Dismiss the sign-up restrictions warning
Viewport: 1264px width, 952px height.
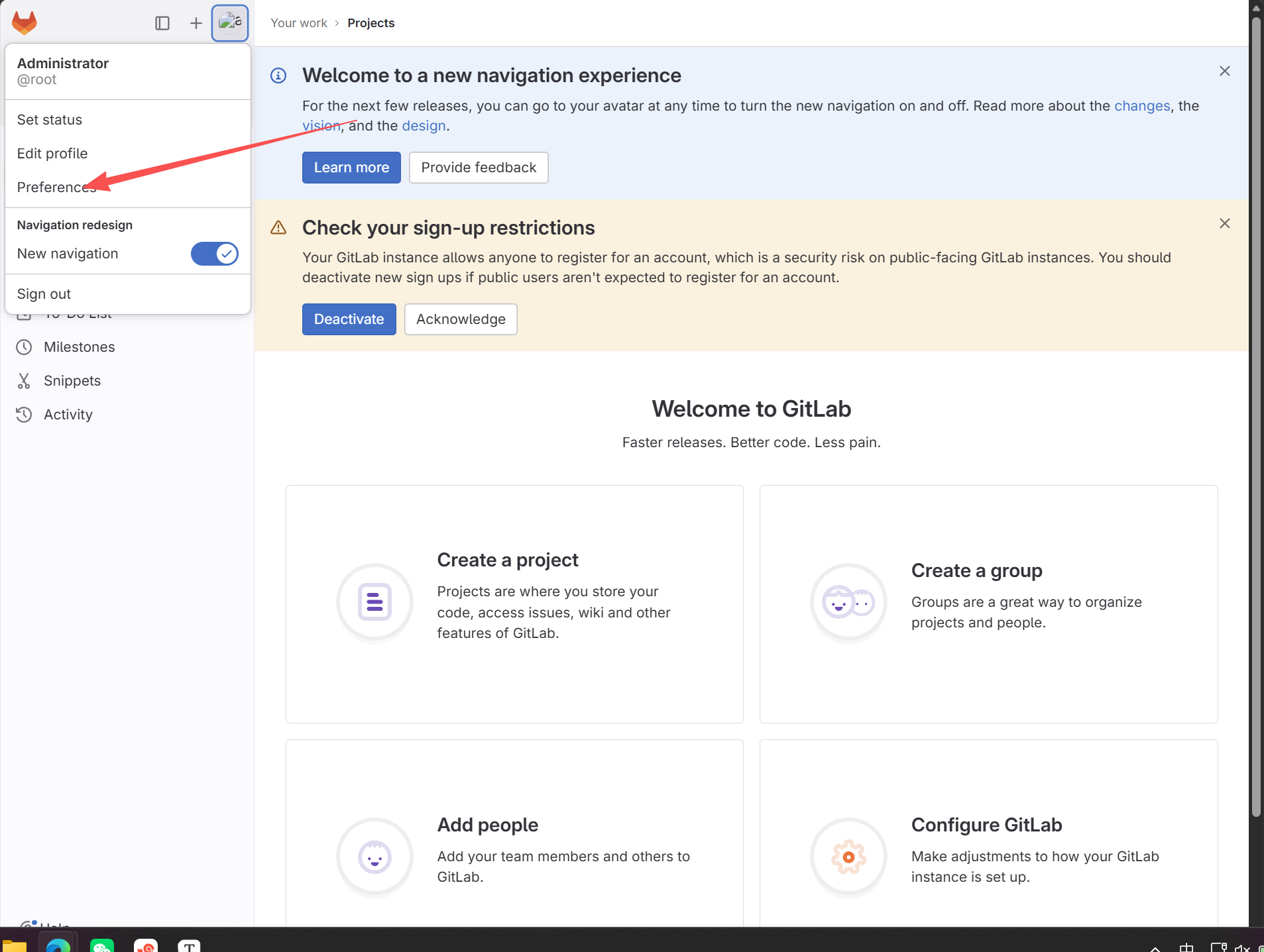coord(1225,223)
